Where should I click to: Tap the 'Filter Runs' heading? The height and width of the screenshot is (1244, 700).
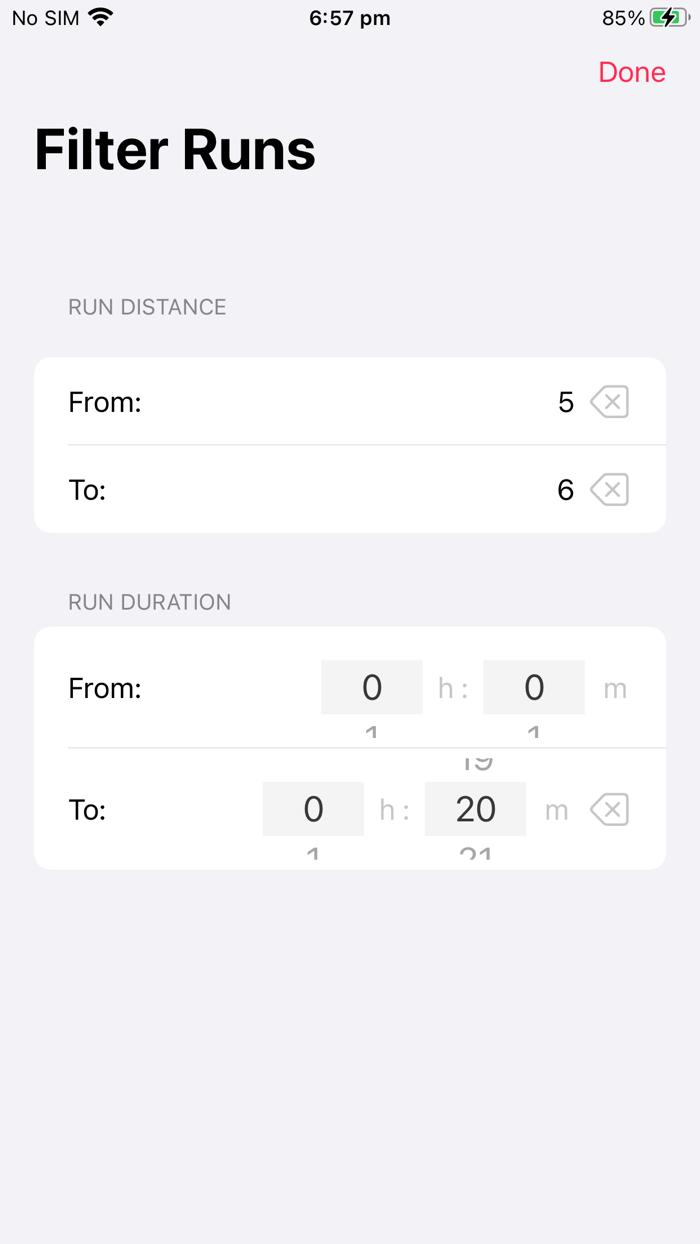174,148
